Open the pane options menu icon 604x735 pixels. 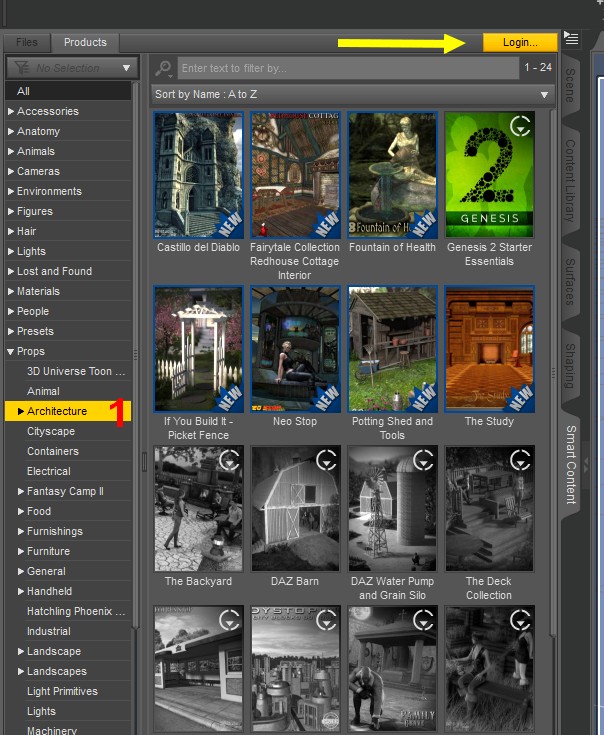571,38
